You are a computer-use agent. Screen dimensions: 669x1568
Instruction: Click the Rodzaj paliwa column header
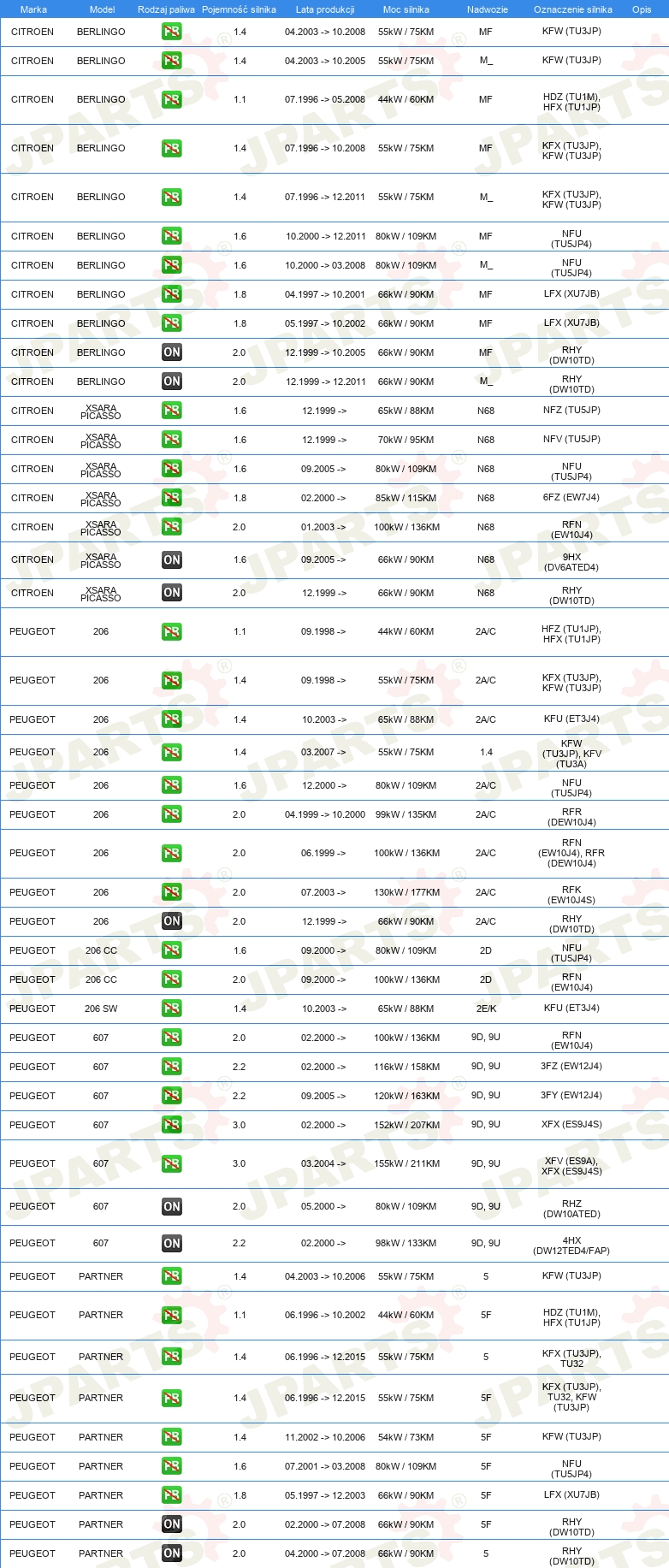pos(166,9)
